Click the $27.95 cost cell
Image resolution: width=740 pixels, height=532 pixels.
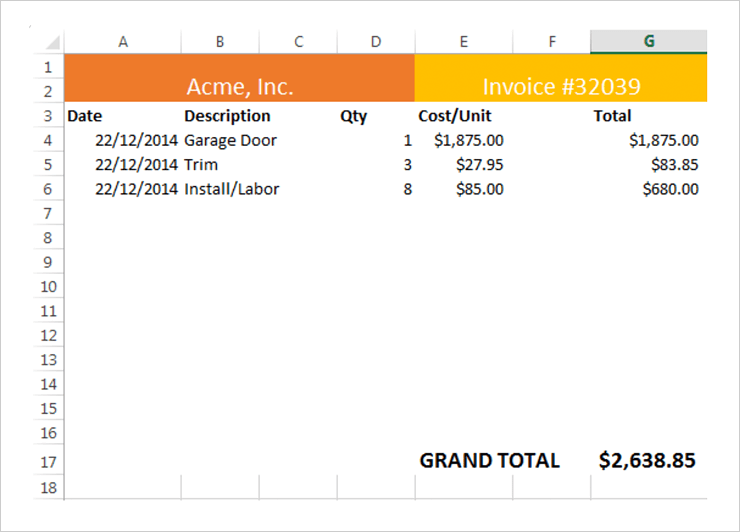coord(464,165)
